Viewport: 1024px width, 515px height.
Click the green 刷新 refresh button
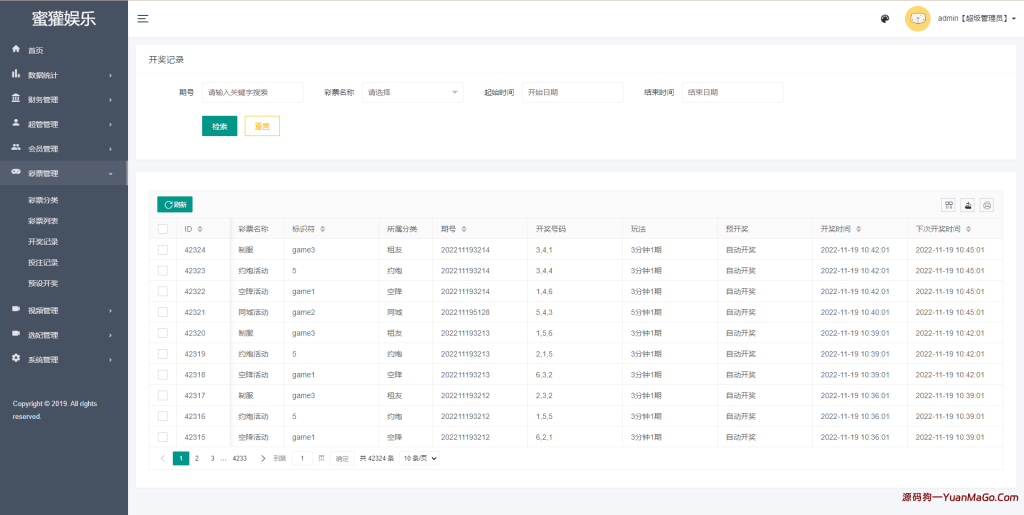click(175, 205)
